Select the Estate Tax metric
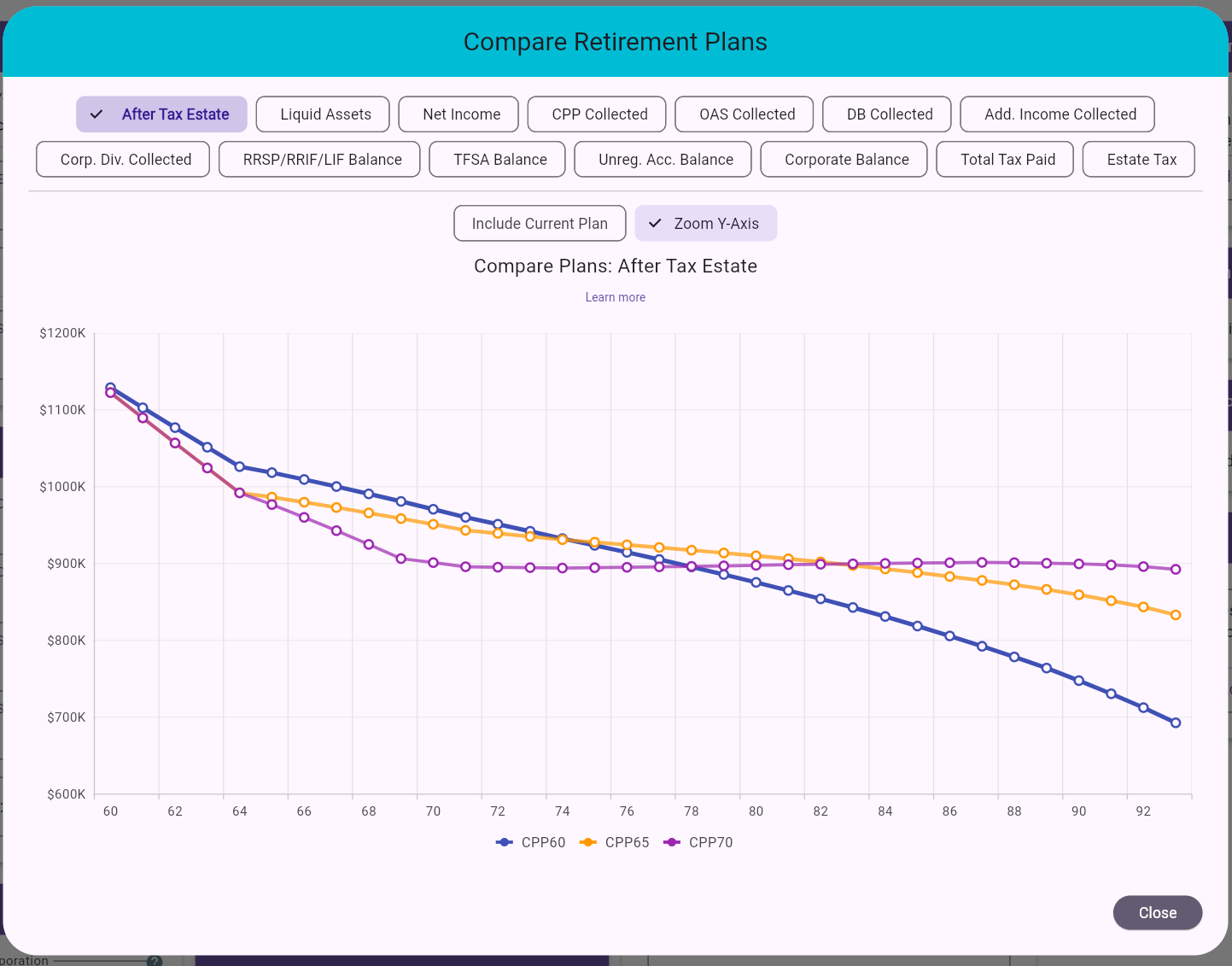1232x966 pixels. click(x=1138, y=159)
